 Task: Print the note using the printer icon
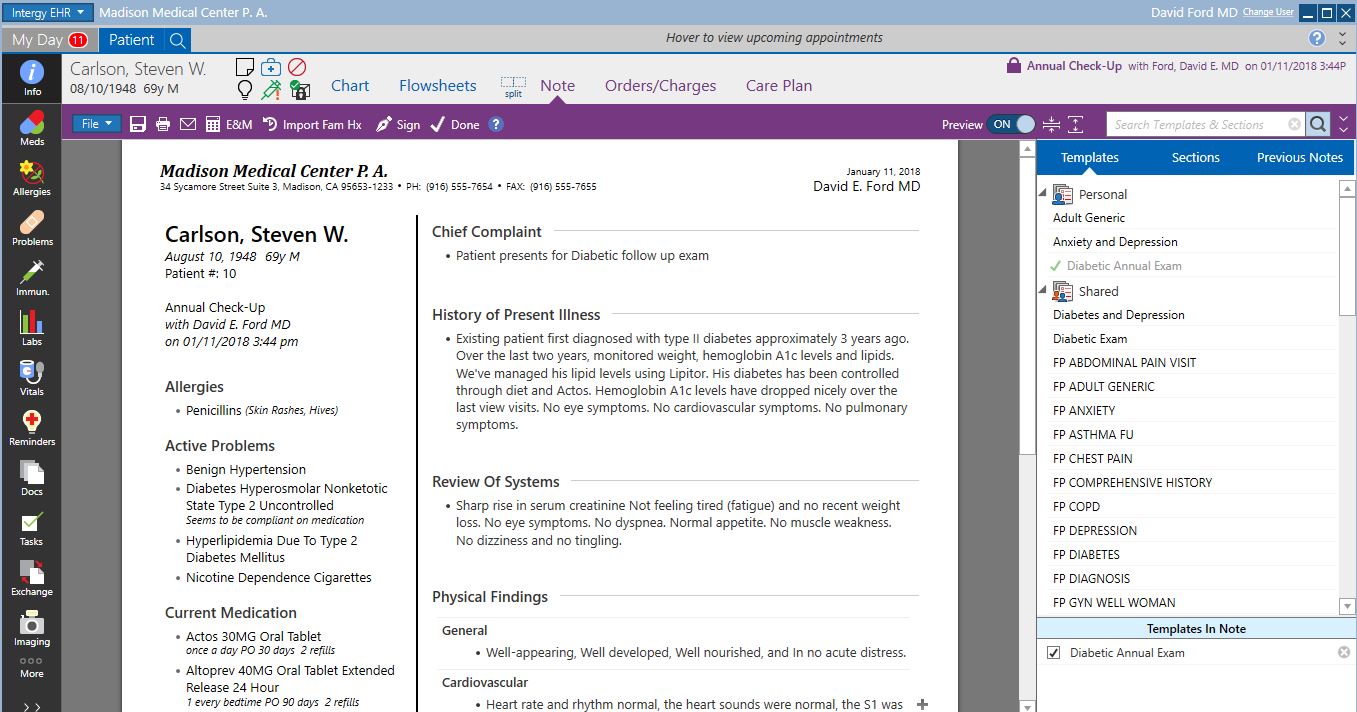[163, 125]
